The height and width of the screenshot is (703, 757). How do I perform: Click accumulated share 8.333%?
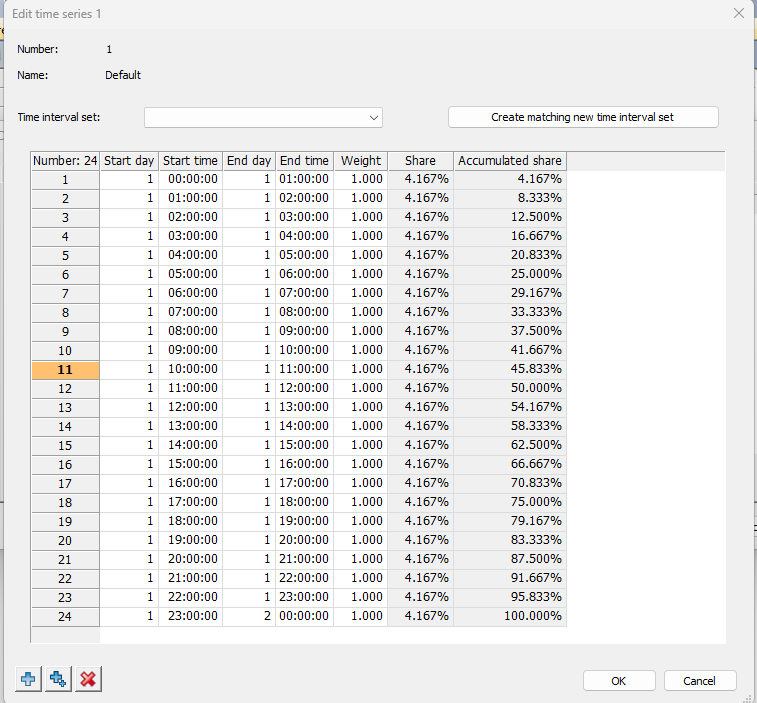(x=510, y=198)
